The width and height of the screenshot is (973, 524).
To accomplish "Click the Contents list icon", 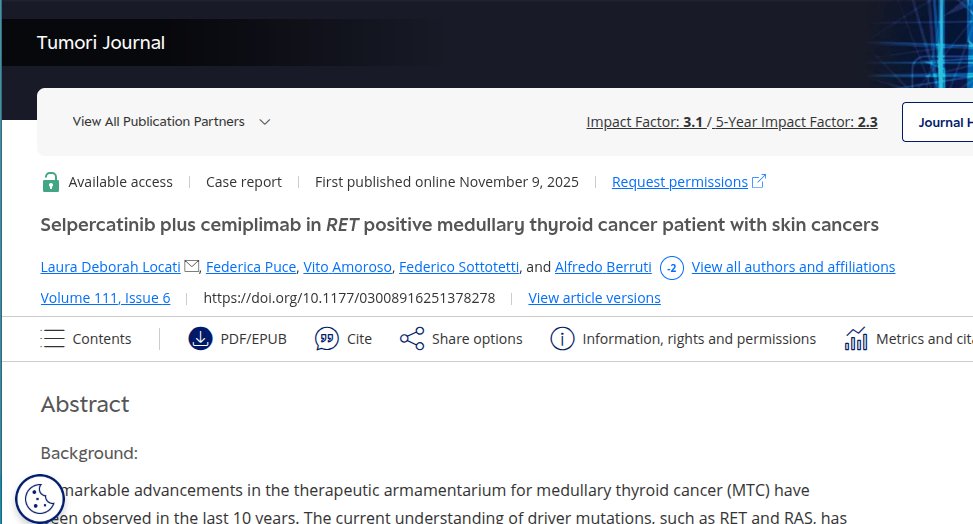I will [x=53, y=339].
